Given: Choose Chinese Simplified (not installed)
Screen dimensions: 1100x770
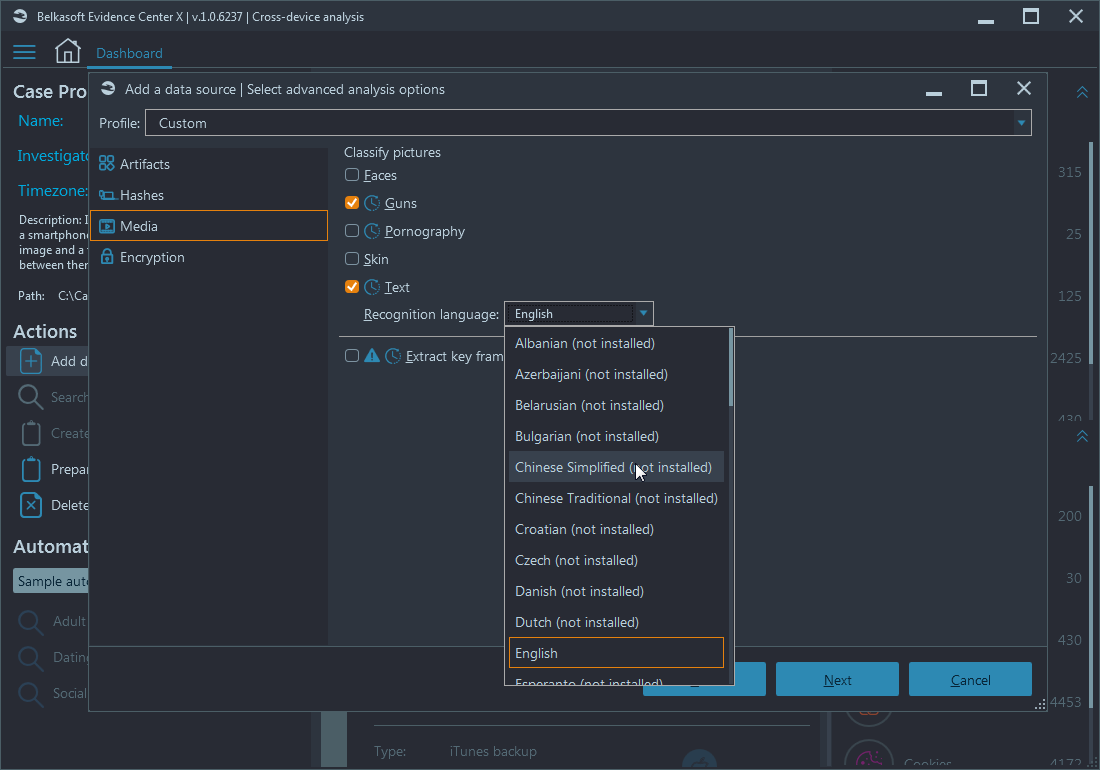Looking at the screenshot, I should click(616, 467).
